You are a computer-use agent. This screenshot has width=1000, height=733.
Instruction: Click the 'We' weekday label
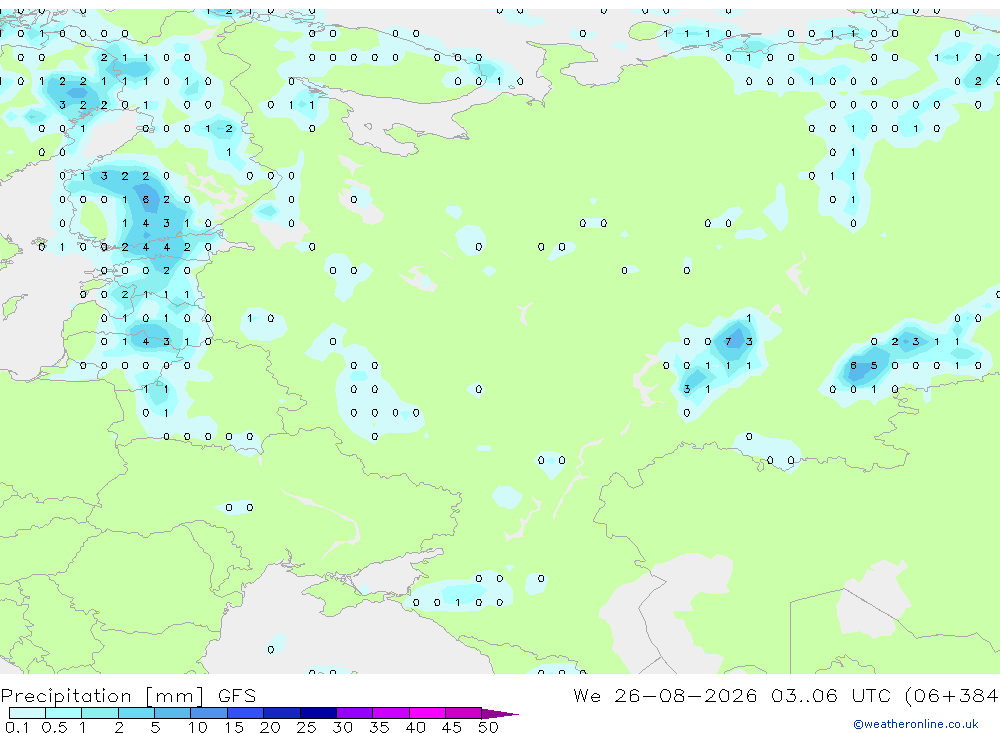[x=587, y=695]
